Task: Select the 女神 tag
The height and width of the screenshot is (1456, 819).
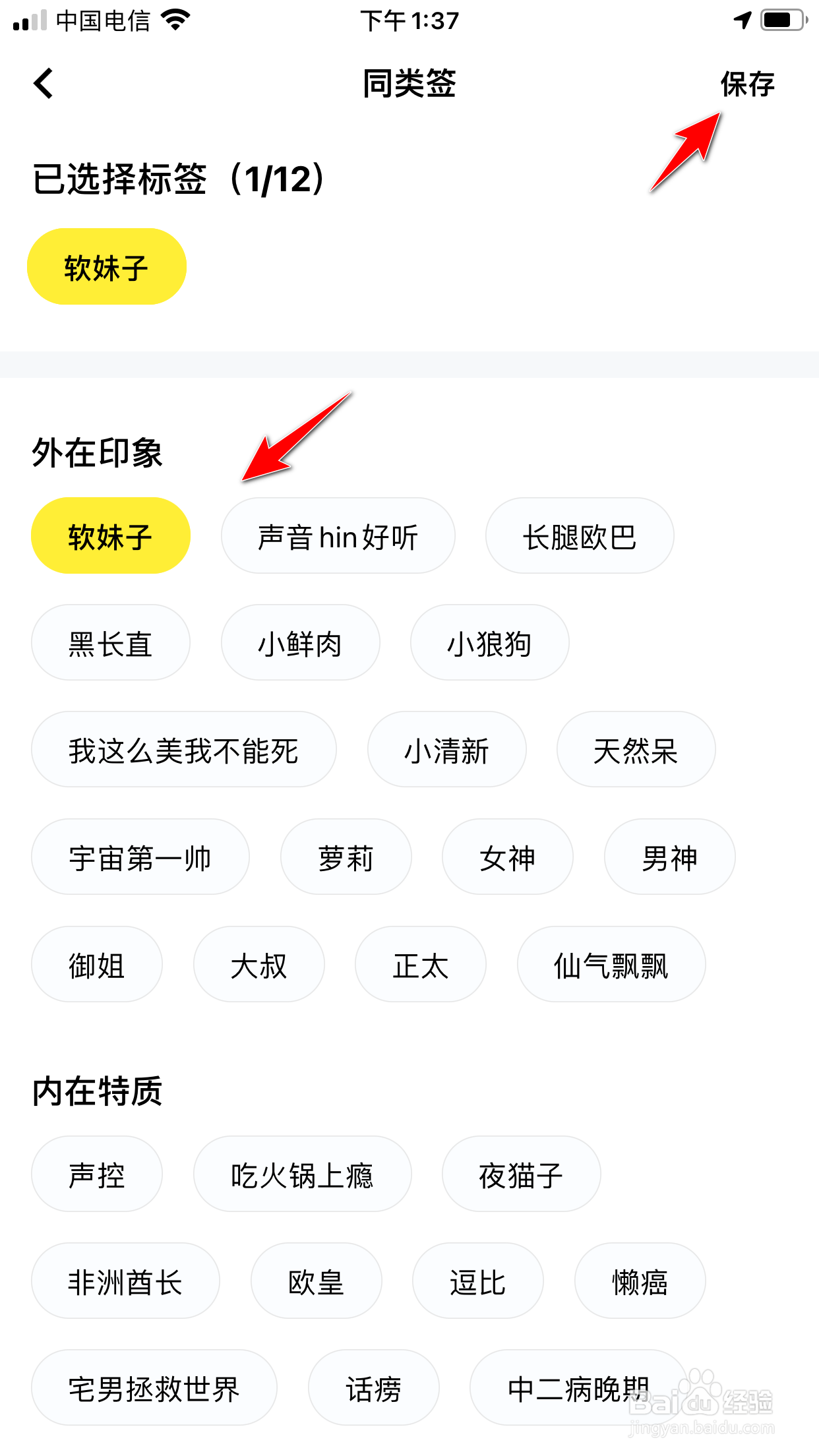Action: coord(508,857)
